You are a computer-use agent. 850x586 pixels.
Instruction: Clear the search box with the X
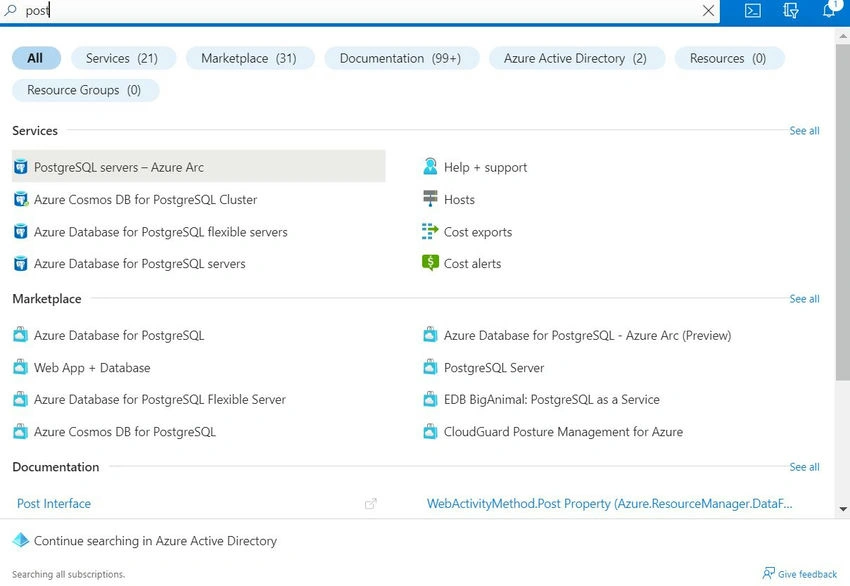(708, 10)
